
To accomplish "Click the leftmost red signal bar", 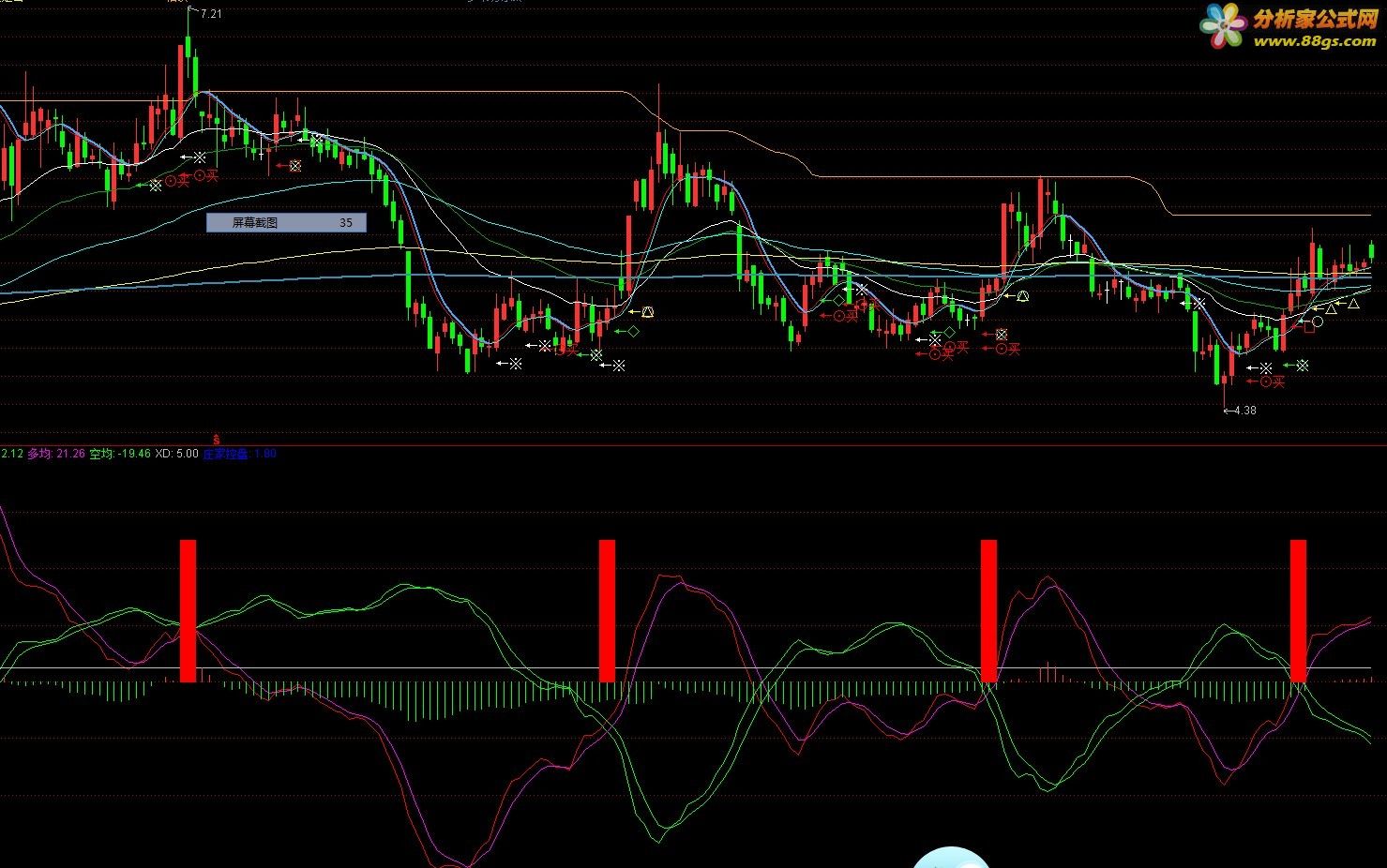I will (188, 611).
